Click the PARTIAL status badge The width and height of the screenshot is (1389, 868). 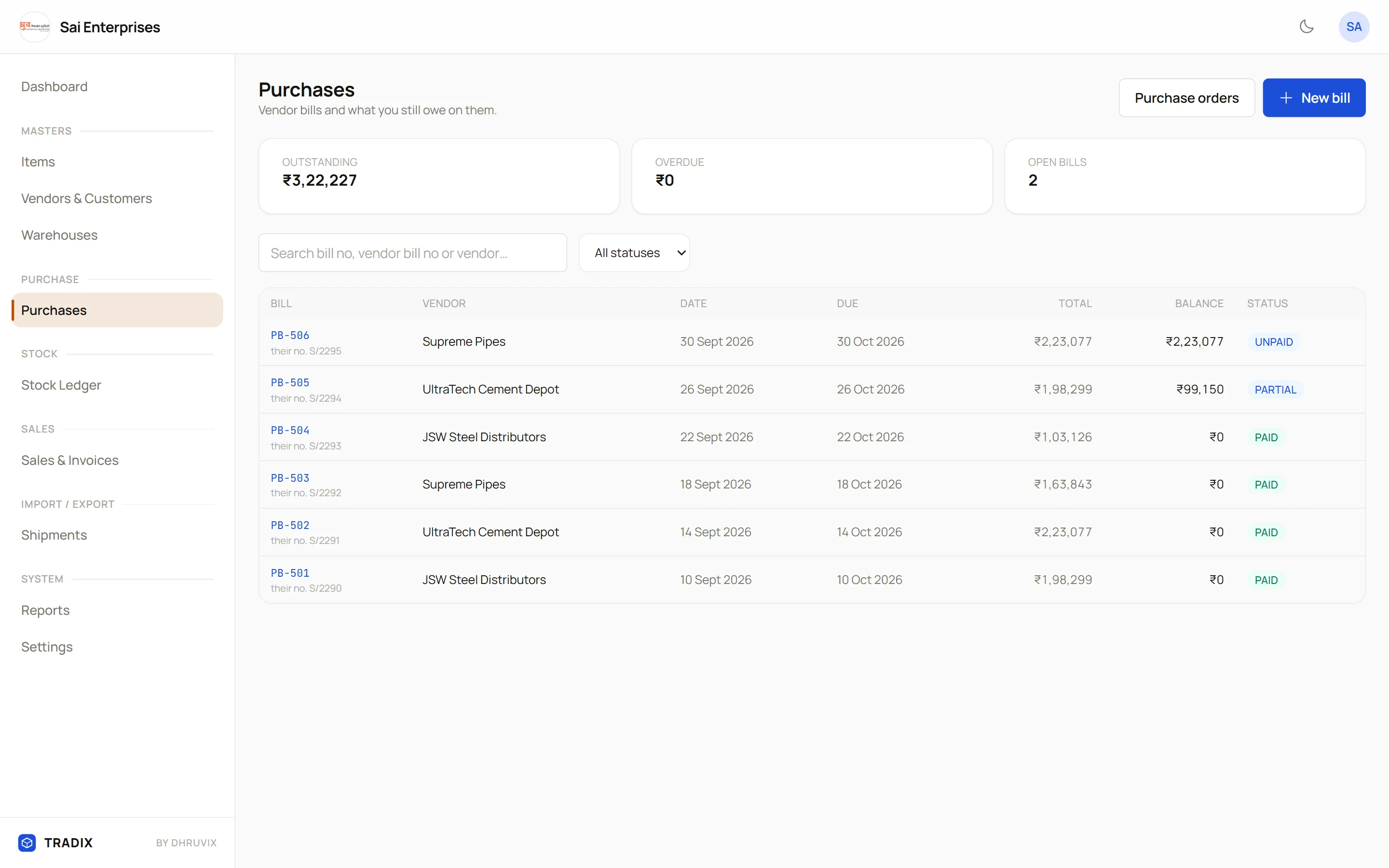tap(1275, 390)
